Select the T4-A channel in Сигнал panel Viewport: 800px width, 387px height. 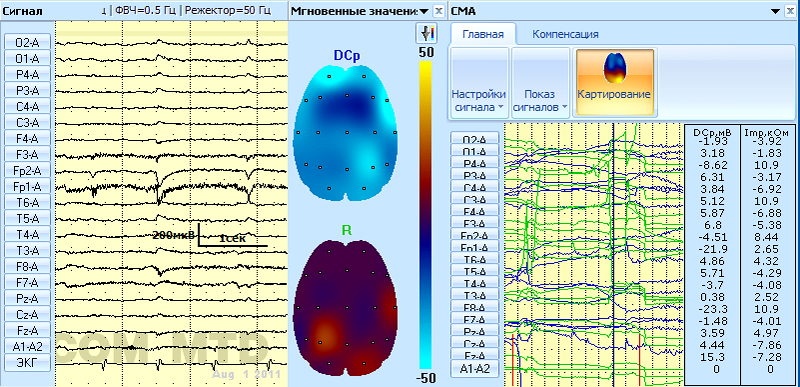pos(28,234)
